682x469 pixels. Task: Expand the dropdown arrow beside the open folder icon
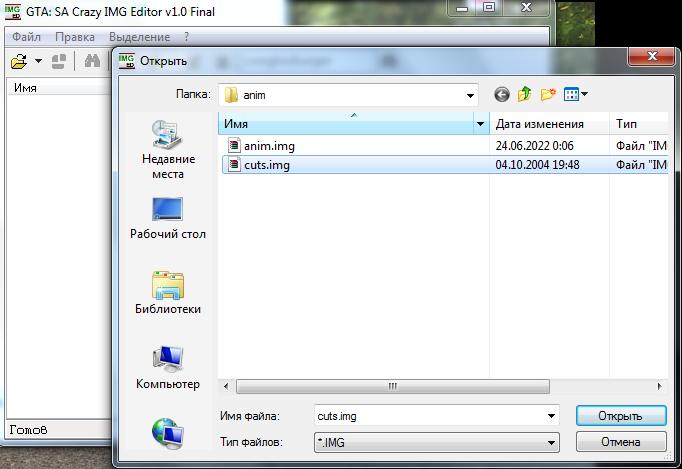point(39,61)
